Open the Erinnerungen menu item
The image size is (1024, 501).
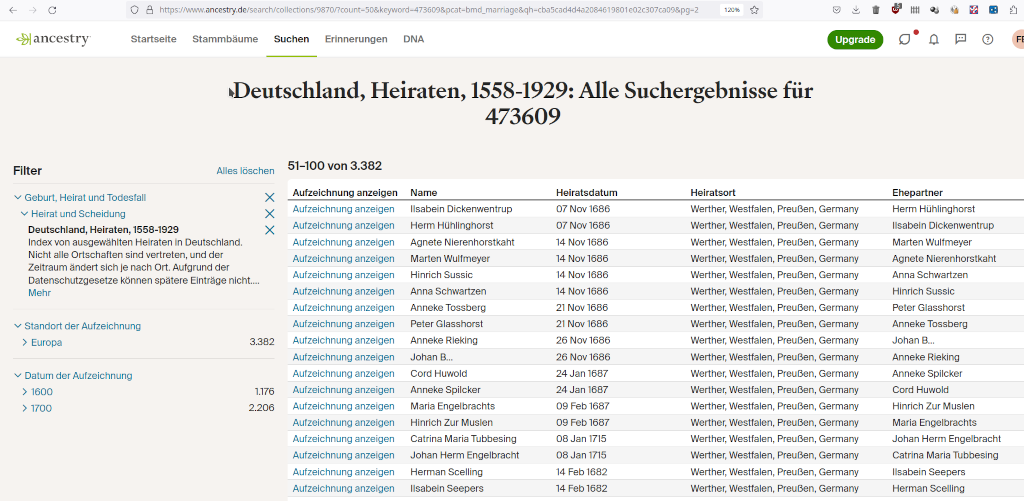point(356,39)
